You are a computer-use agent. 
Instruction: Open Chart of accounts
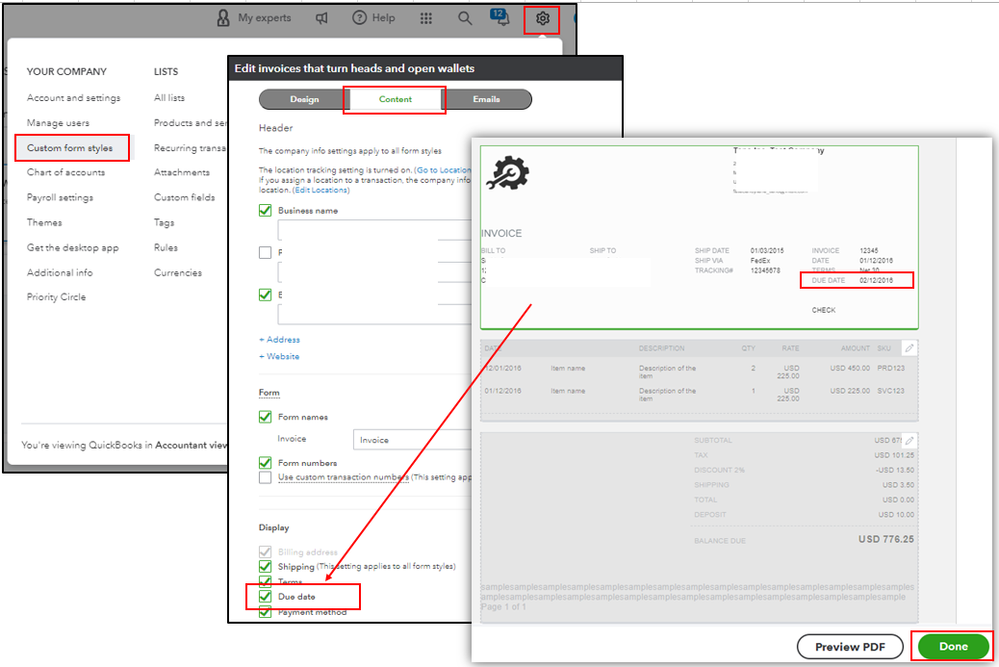coord(66,173)
